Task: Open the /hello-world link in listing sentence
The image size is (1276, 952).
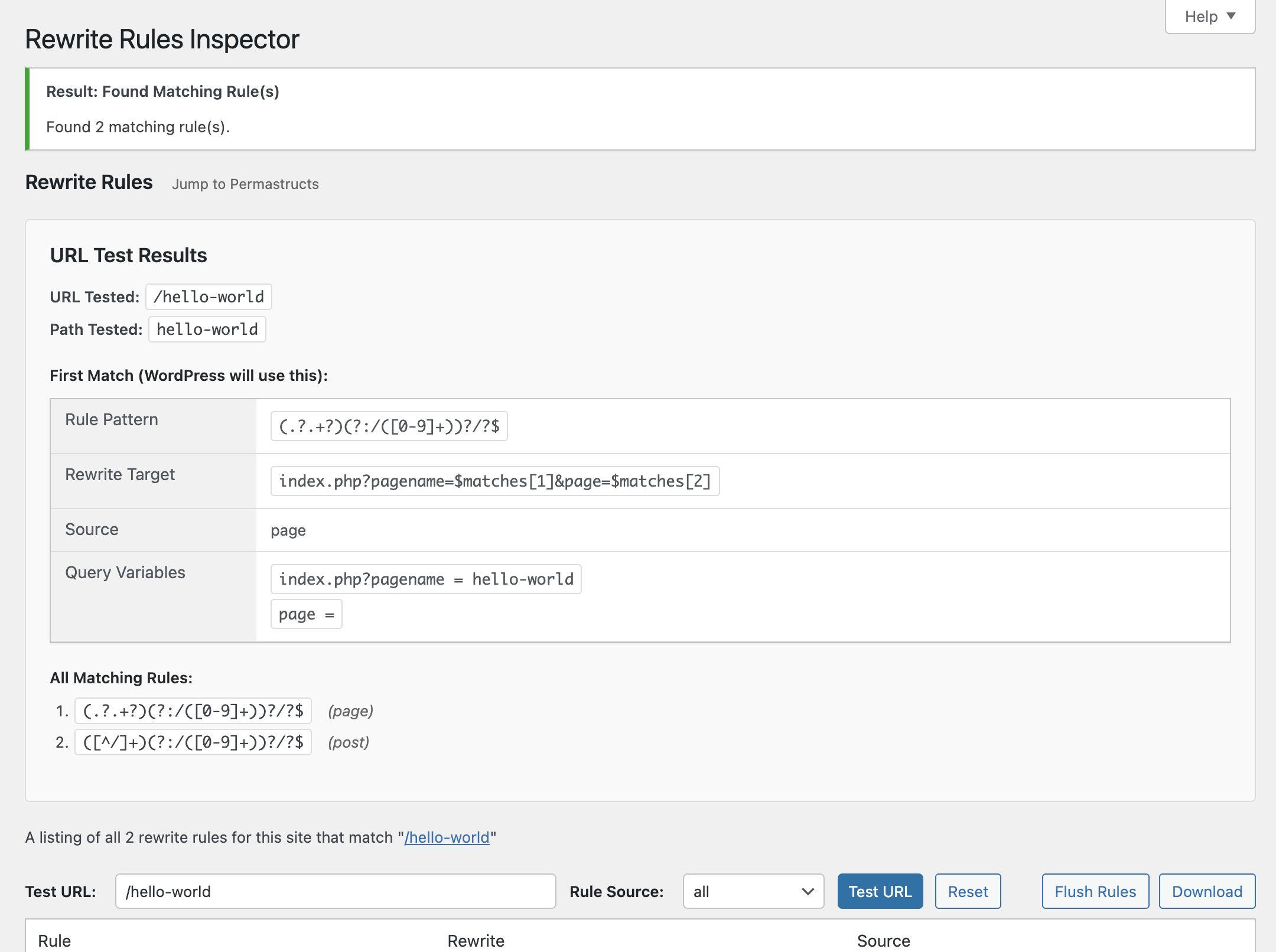Action: (447, 837)
